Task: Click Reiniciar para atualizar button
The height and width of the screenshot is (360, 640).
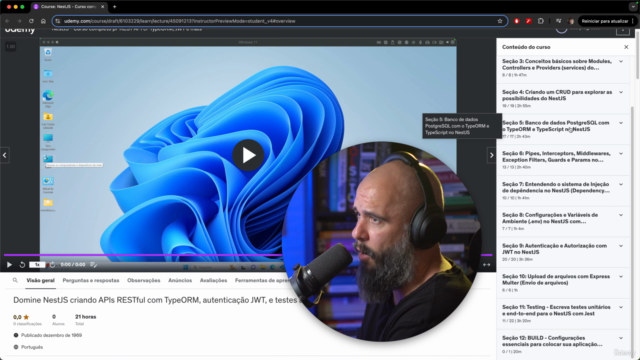Action: 605,21
